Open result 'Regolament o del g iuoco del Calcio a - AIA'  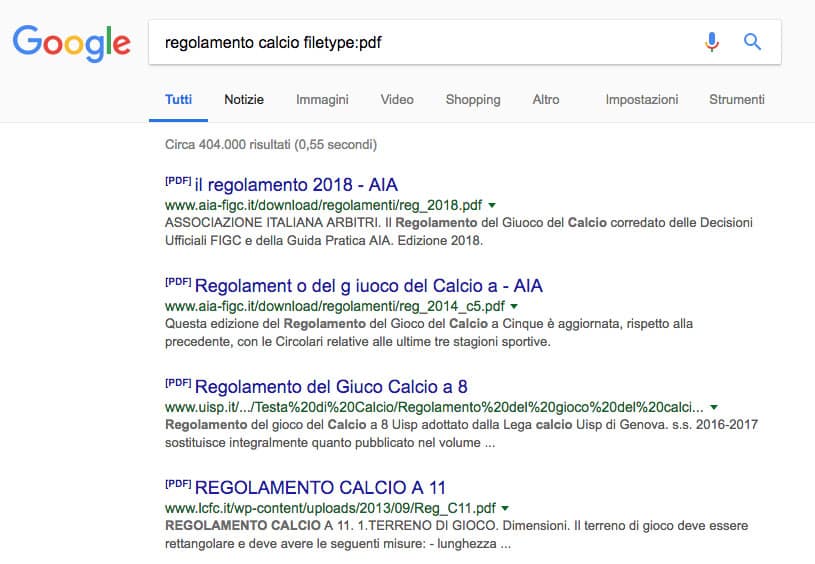pos(369,285)
